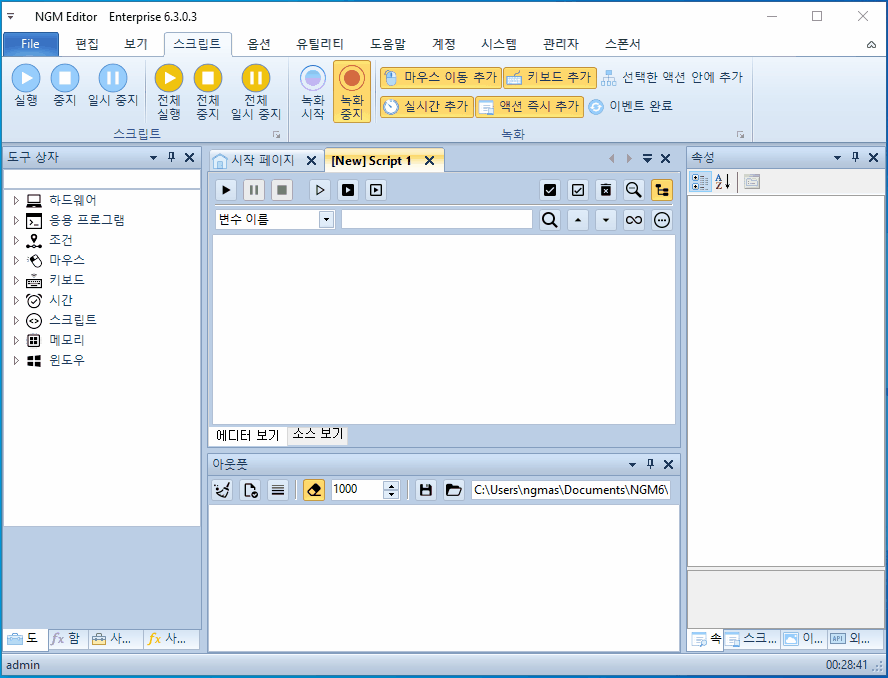
Task: Toggle the tree view icon in editor toolbar
Action: tap(661, 190)
